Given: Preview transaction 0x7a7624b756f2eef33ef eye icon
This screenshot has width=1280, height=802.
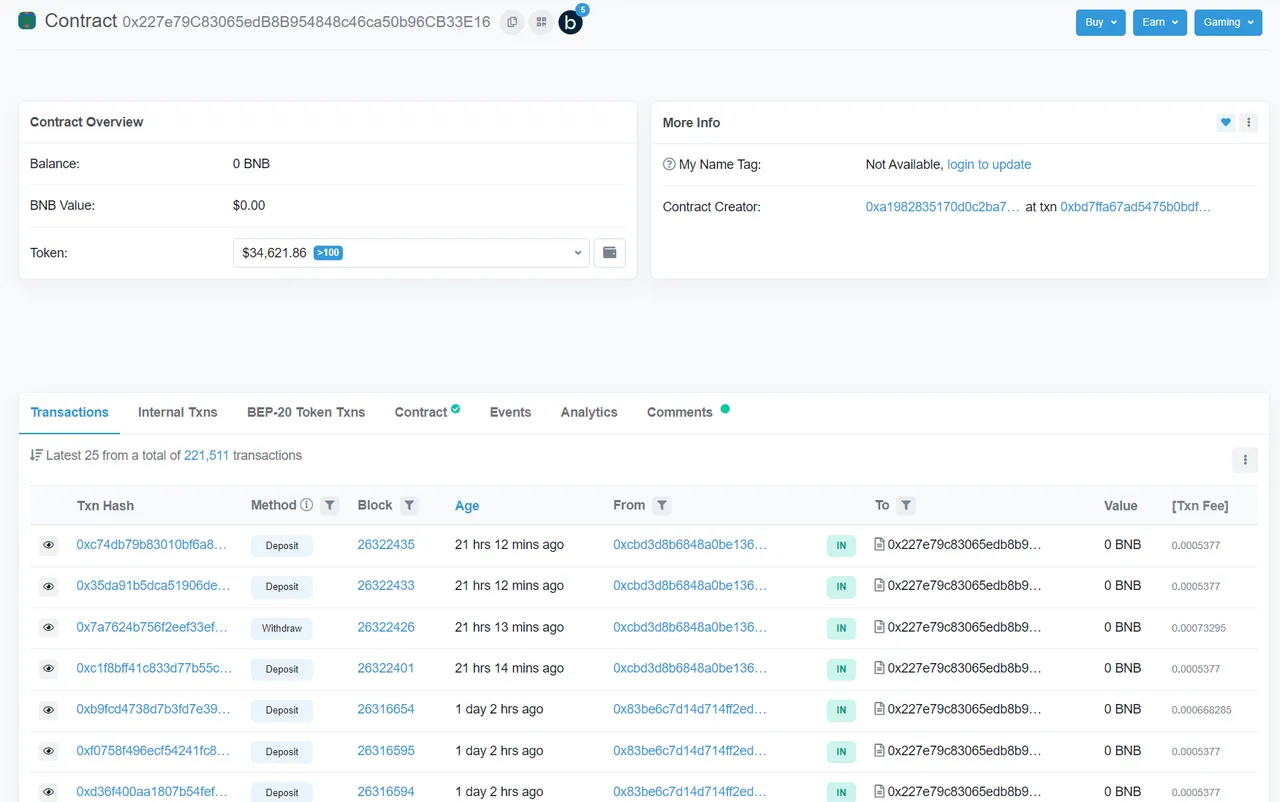Looking at the screenshot, I should [x=48, y=628].
